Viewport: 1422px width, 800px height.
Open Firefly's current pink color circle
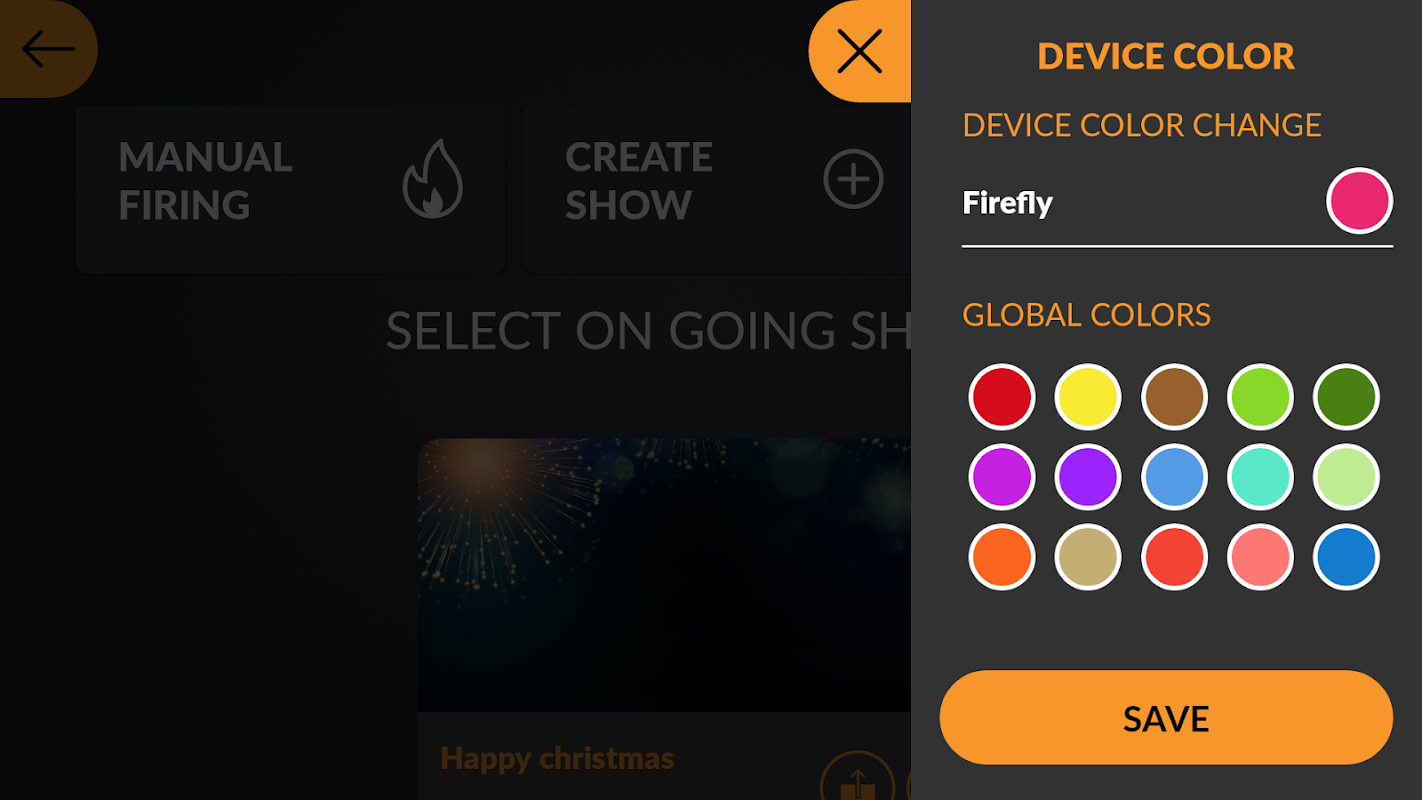click(1359, 201)
